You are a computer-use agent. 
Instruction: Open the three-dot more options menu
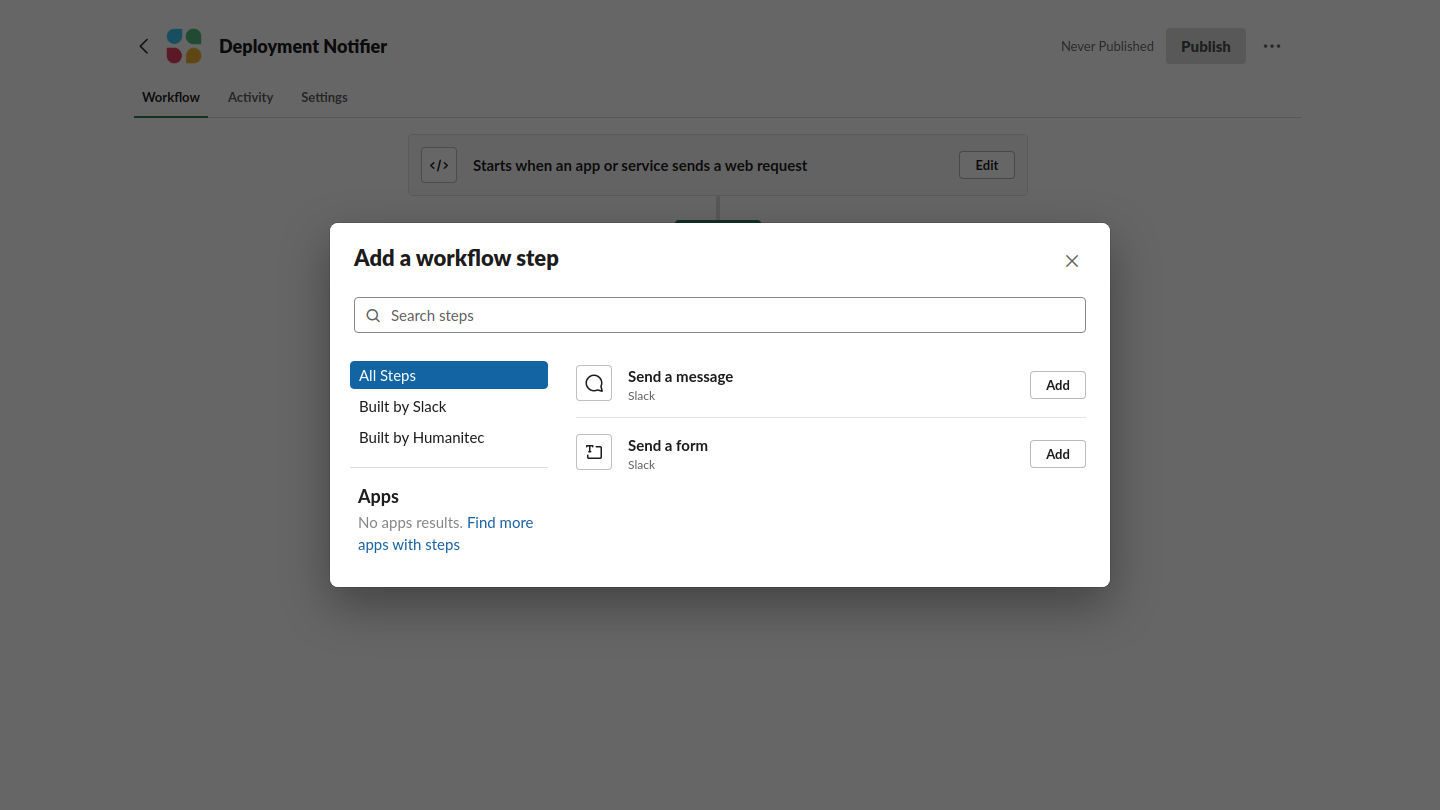click(1272, 46)
